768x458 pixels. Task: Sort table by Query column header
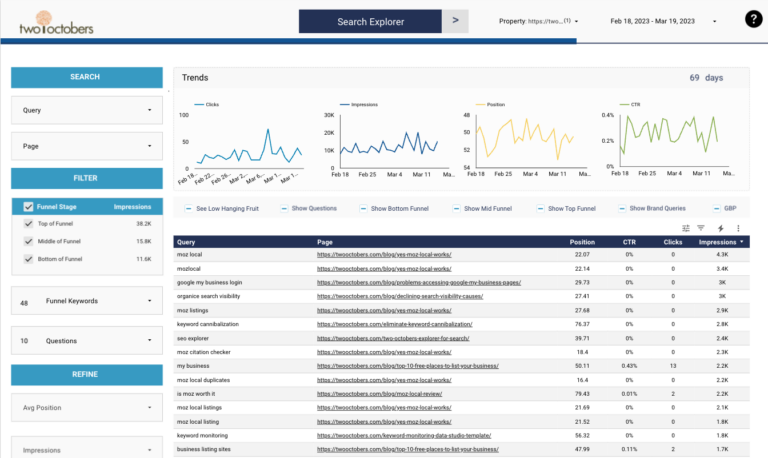click(x=186, y=242)
